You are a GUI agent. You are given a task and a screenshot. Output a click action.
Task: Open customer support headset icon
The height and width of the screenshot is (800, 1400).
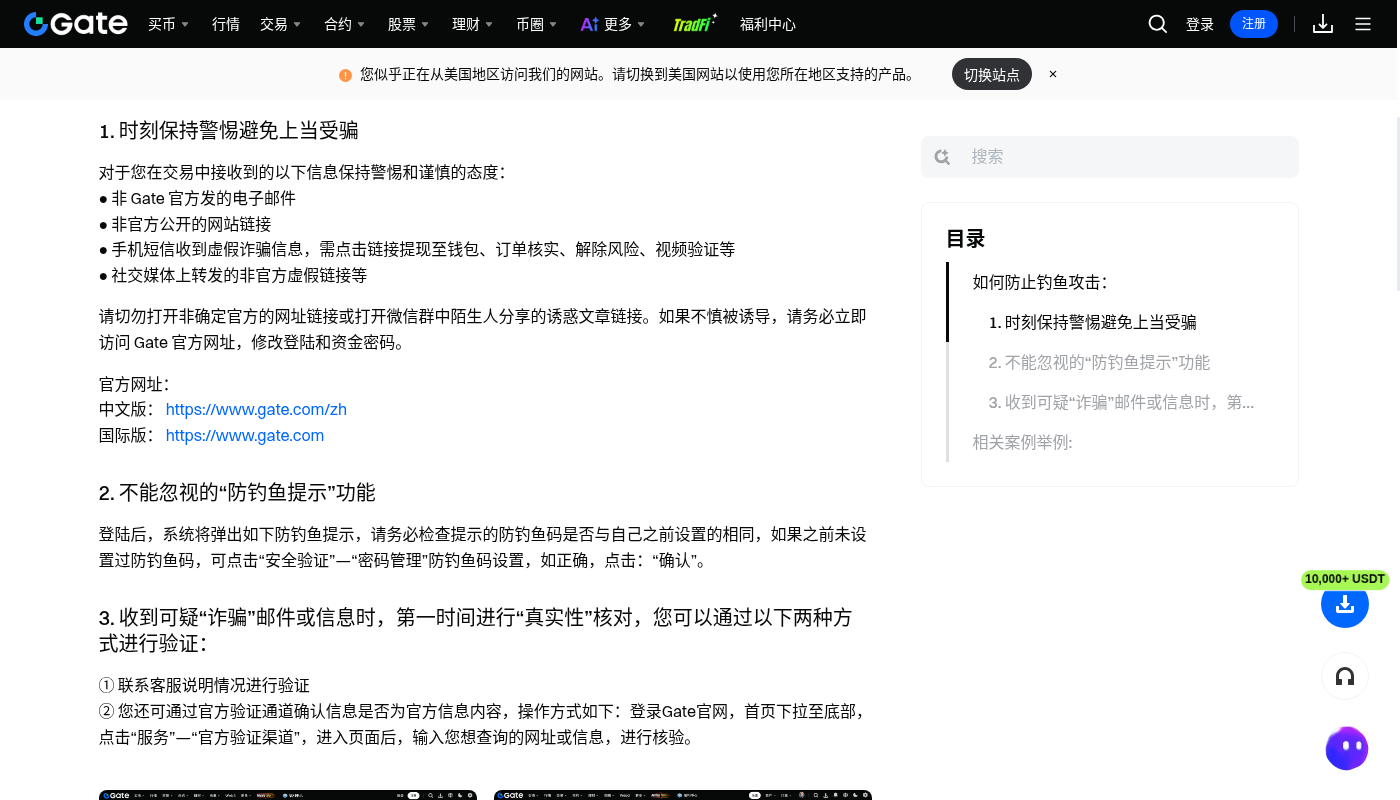1345,677
